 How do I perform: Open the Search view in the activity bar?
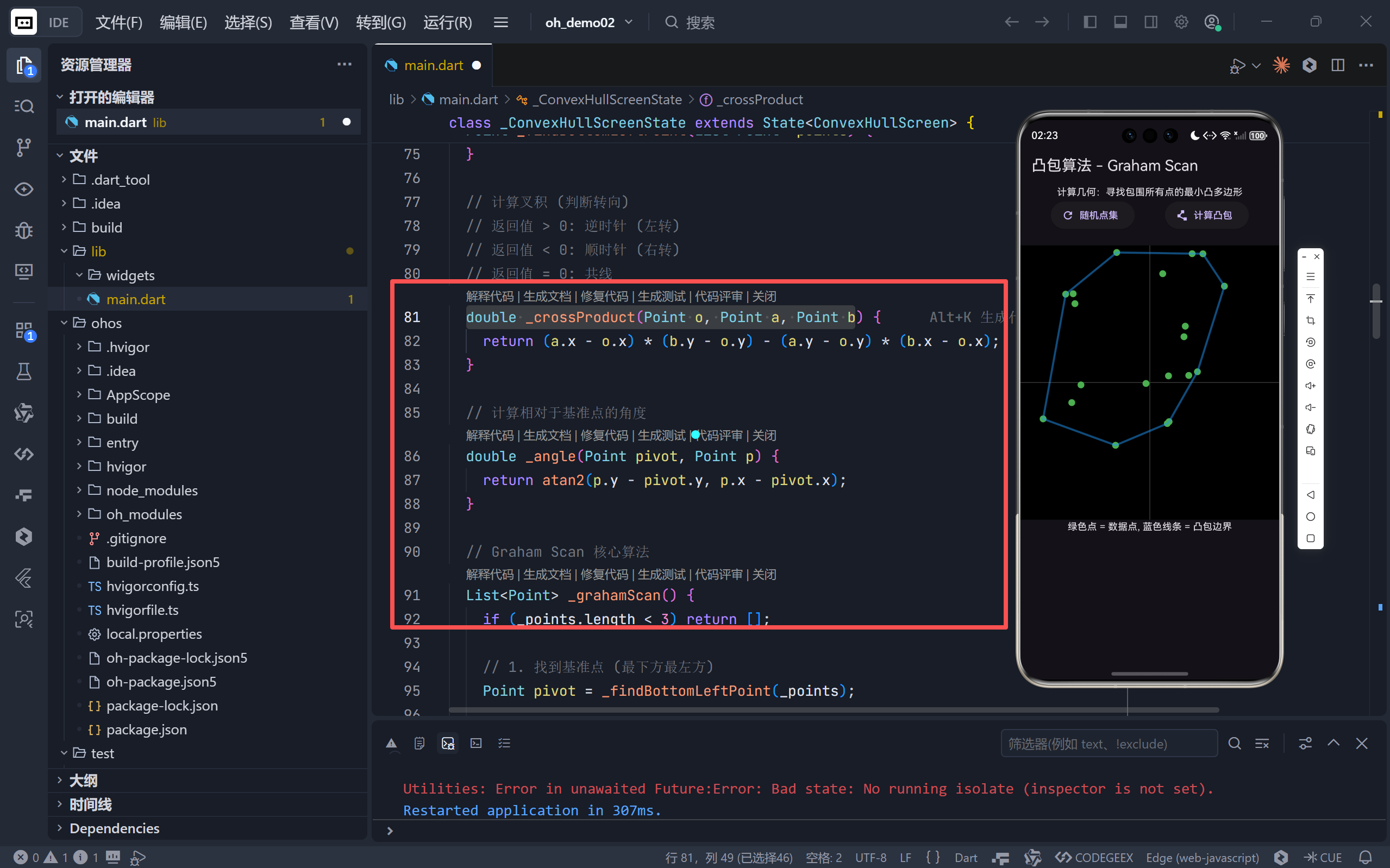pyautogui.click(x=23, y=106)
